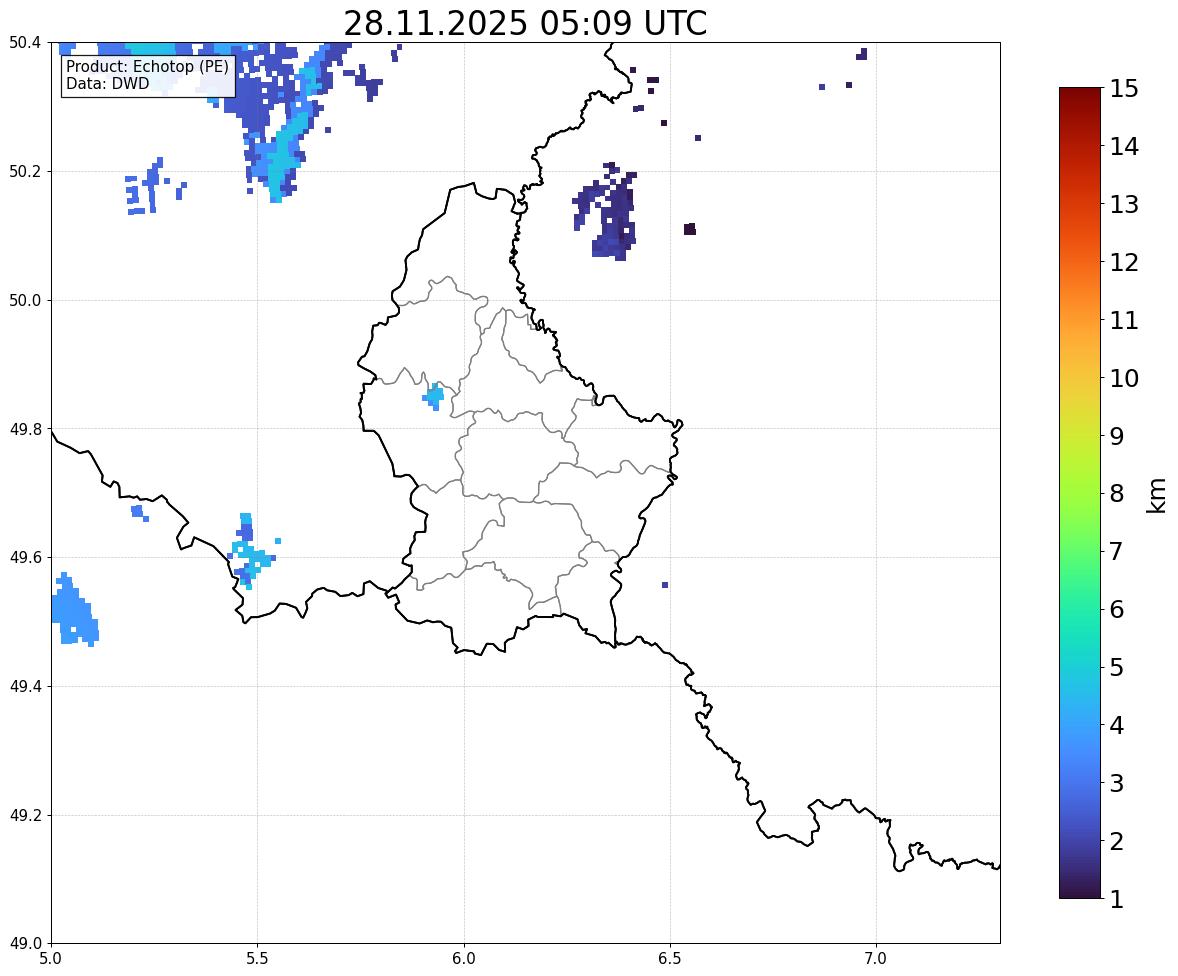Image resolution: width=1178 pixels, height=976 pixels.
Task: Click the light-blue radar echo inside Luxembourg
Action: click(433, 395)
